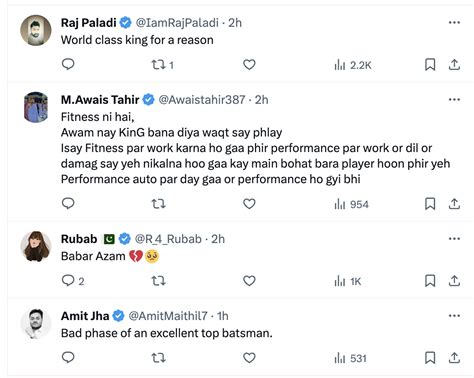Share Rubab's Babar Azam tweet
The height and width of the screenshot is (378, 474).
pos(454,281)
